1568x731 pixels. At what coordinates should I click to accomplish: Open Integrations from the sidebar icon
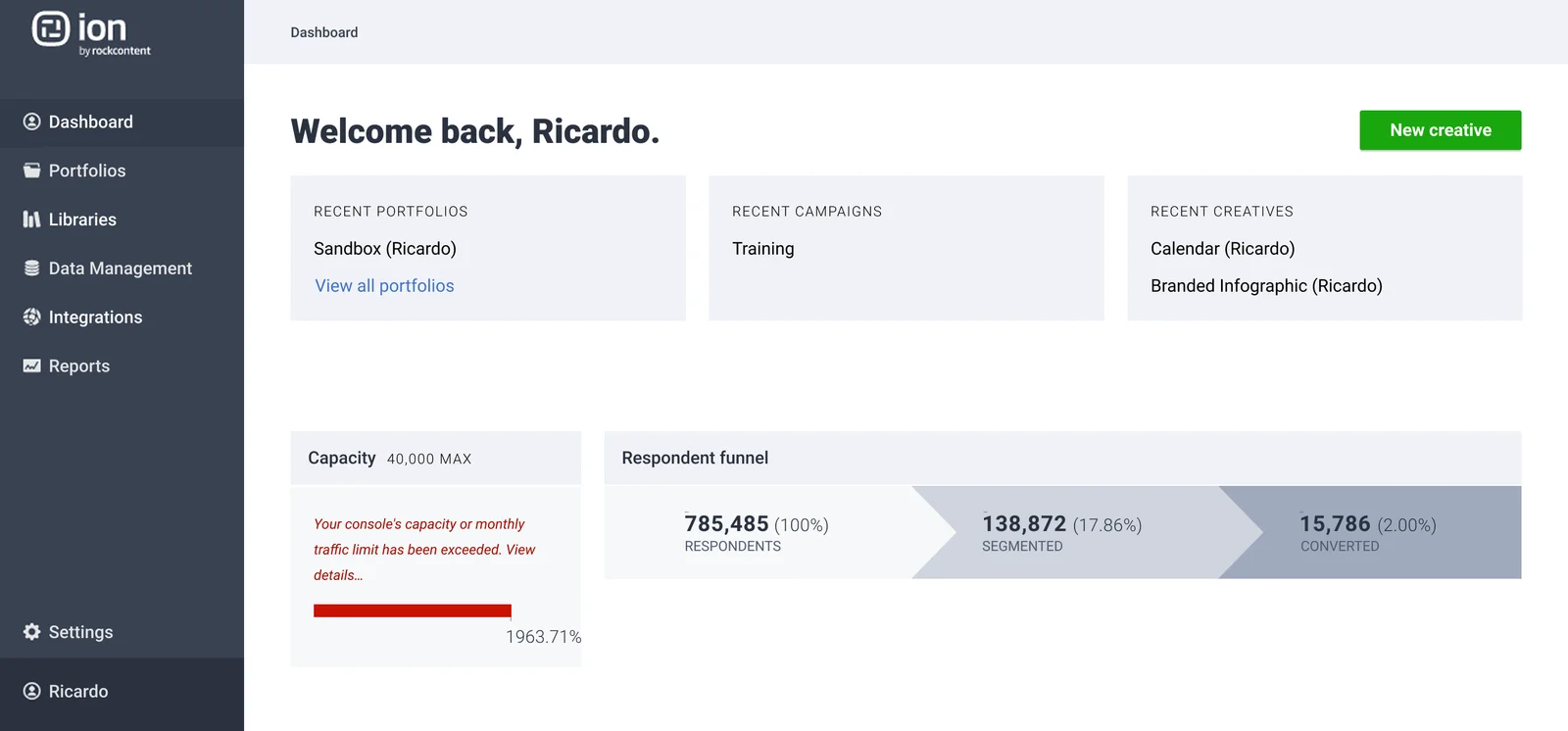32,317
